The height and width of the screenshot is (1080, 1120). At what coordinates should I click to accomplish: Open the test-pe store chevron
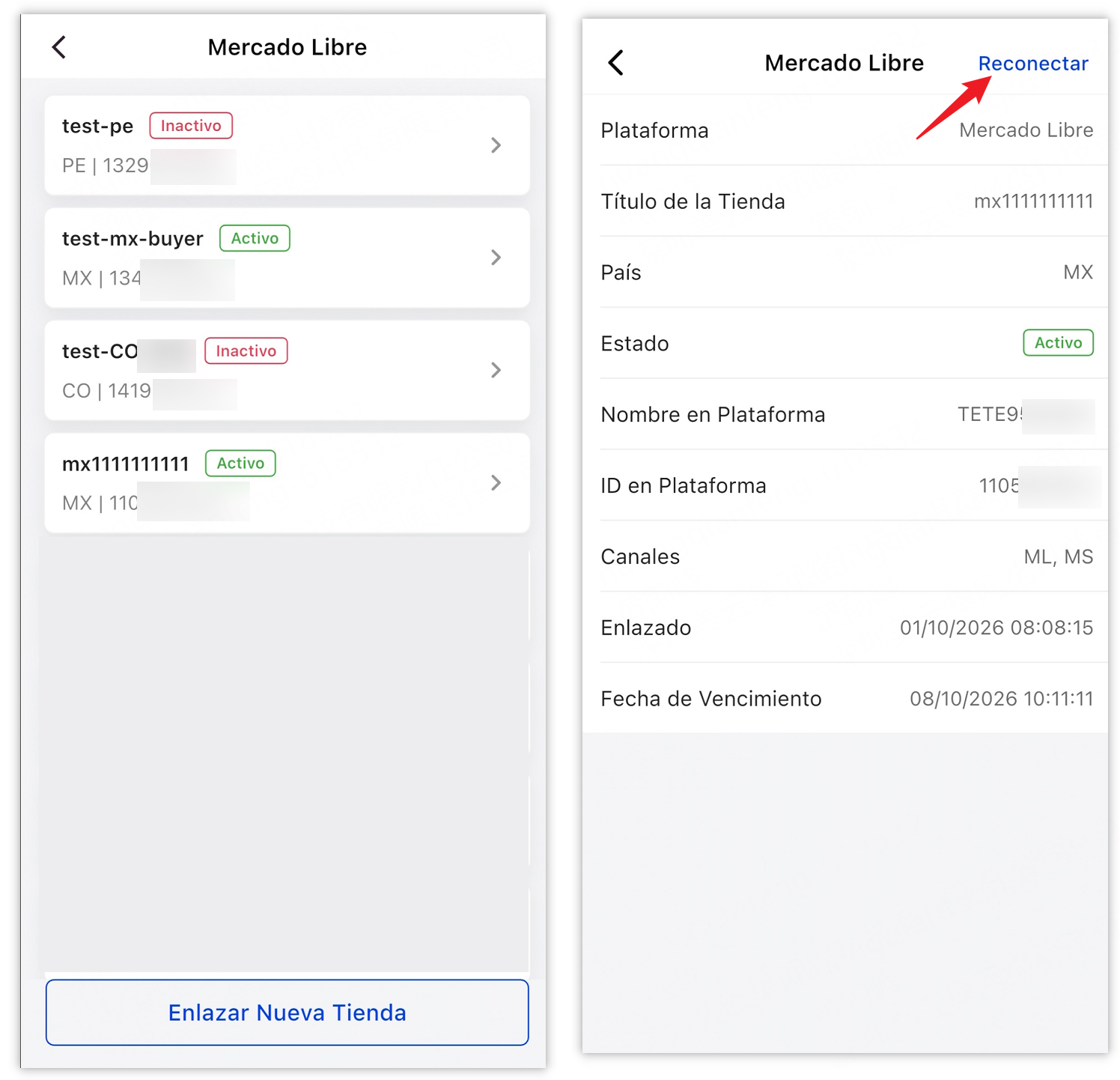pos(496,145)
